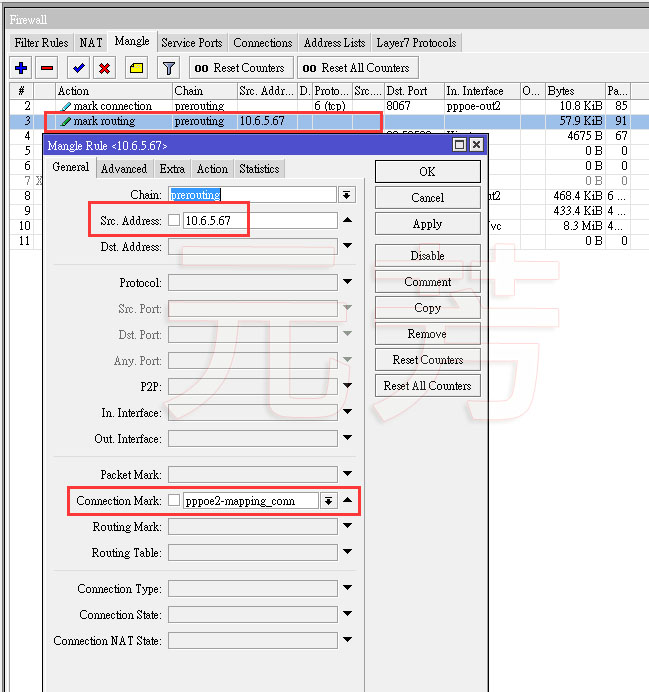Collapse the Src. Address field

(348, 220)
